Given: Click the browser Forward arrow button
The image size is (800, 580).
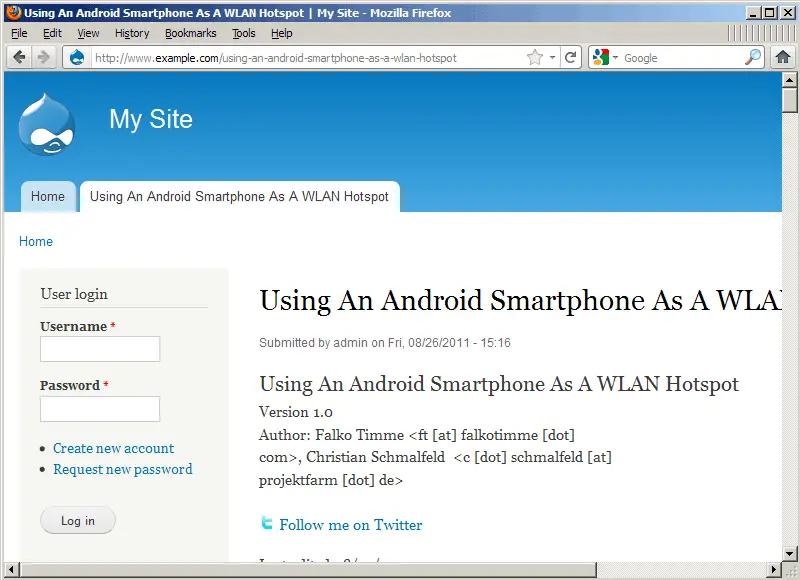Looking at the screenshot, I should [43, 57].
